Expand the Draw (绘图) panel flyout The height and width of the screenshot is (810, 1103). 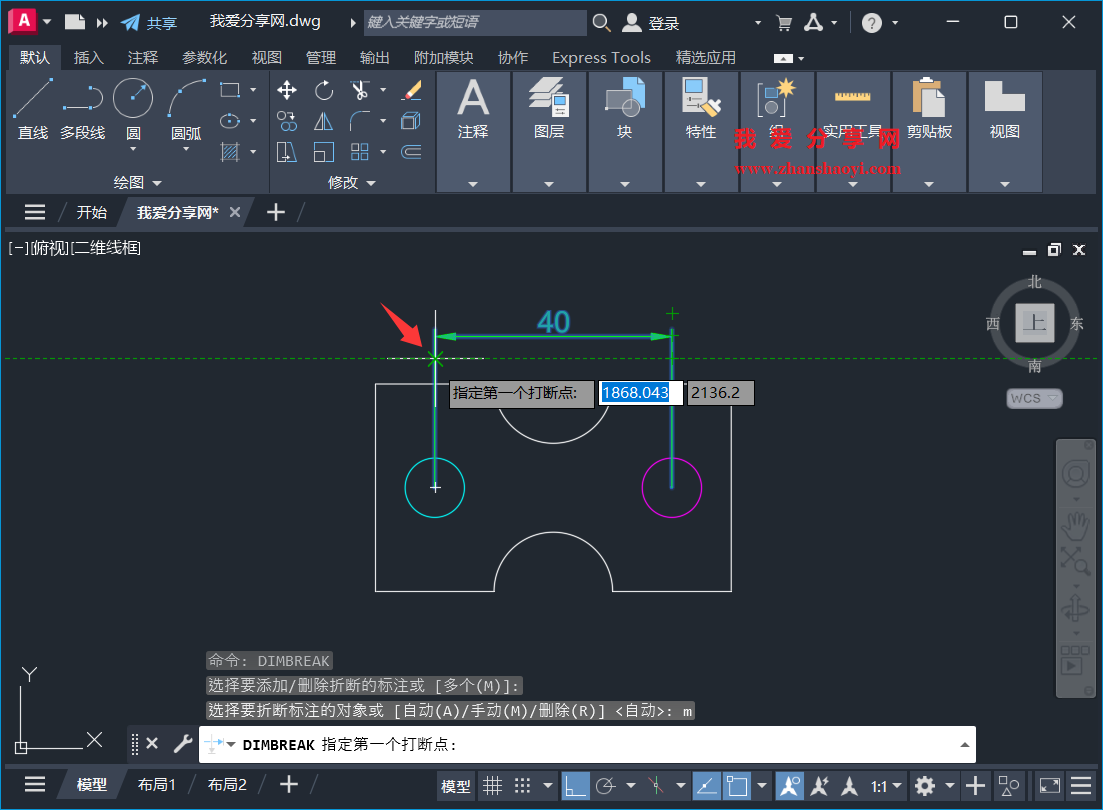pyautogui.click(x=138, y=182)
